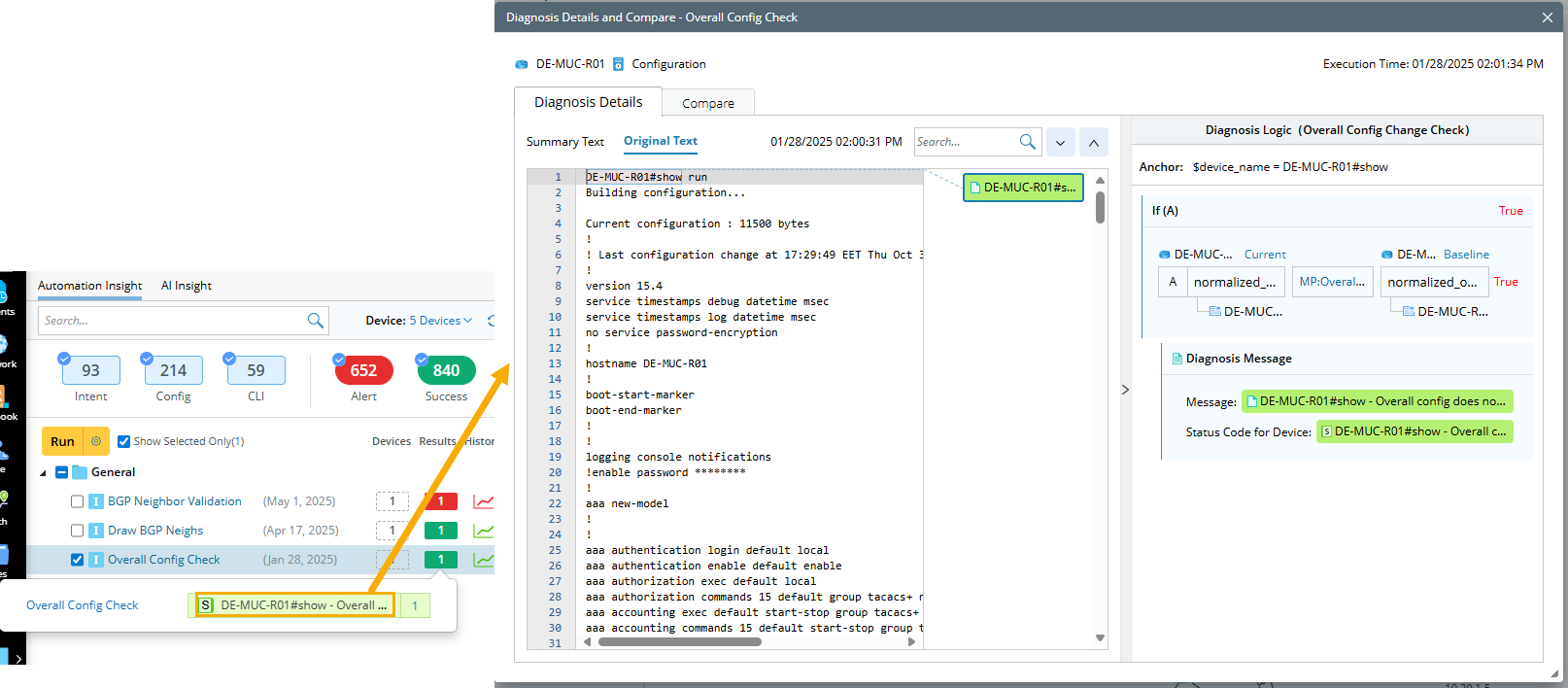Click the horizontal scrollbar thumb of config text
1568x688 pixels.
(x=680, y=641)
